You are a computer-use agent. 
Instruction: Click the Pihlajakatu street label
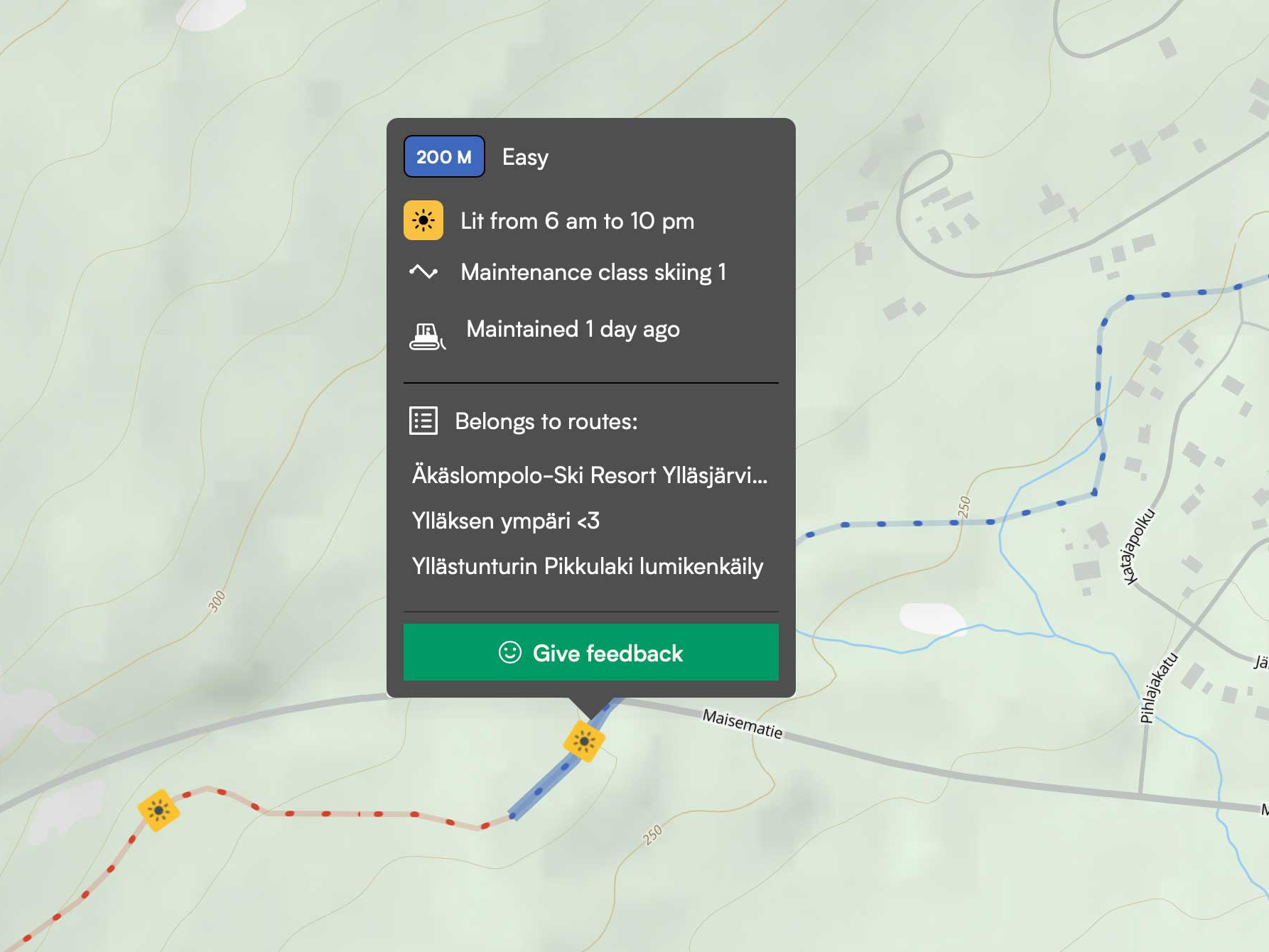coord(1158,688)
